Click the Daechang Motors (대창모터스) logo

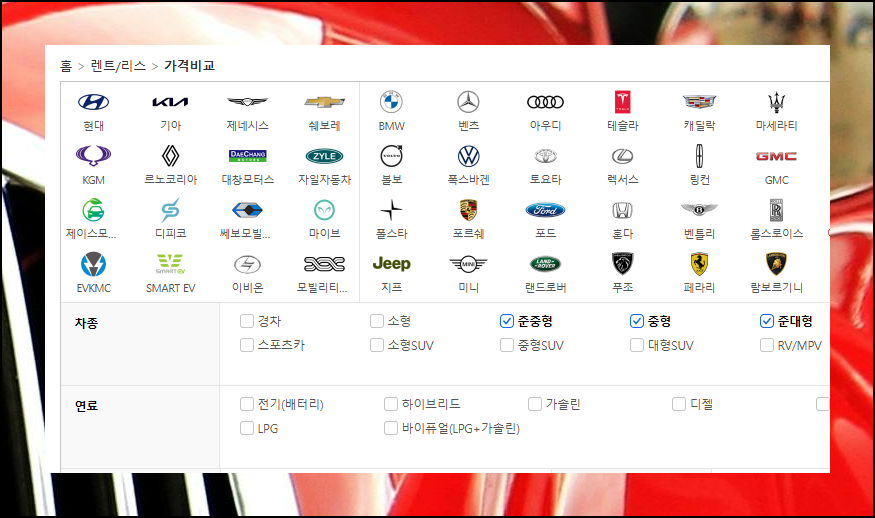pos(247,156)
